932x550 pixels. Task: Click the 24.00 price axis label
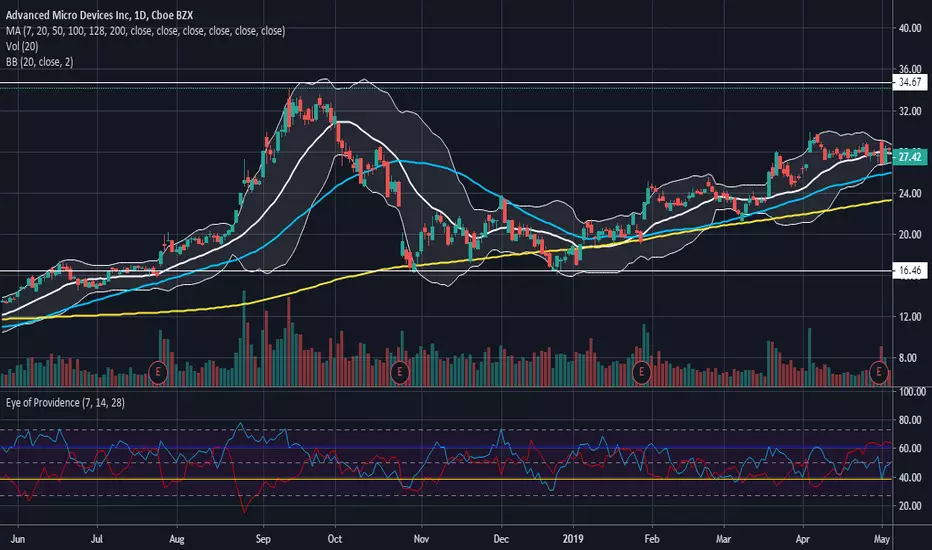(x=910, y=193)
